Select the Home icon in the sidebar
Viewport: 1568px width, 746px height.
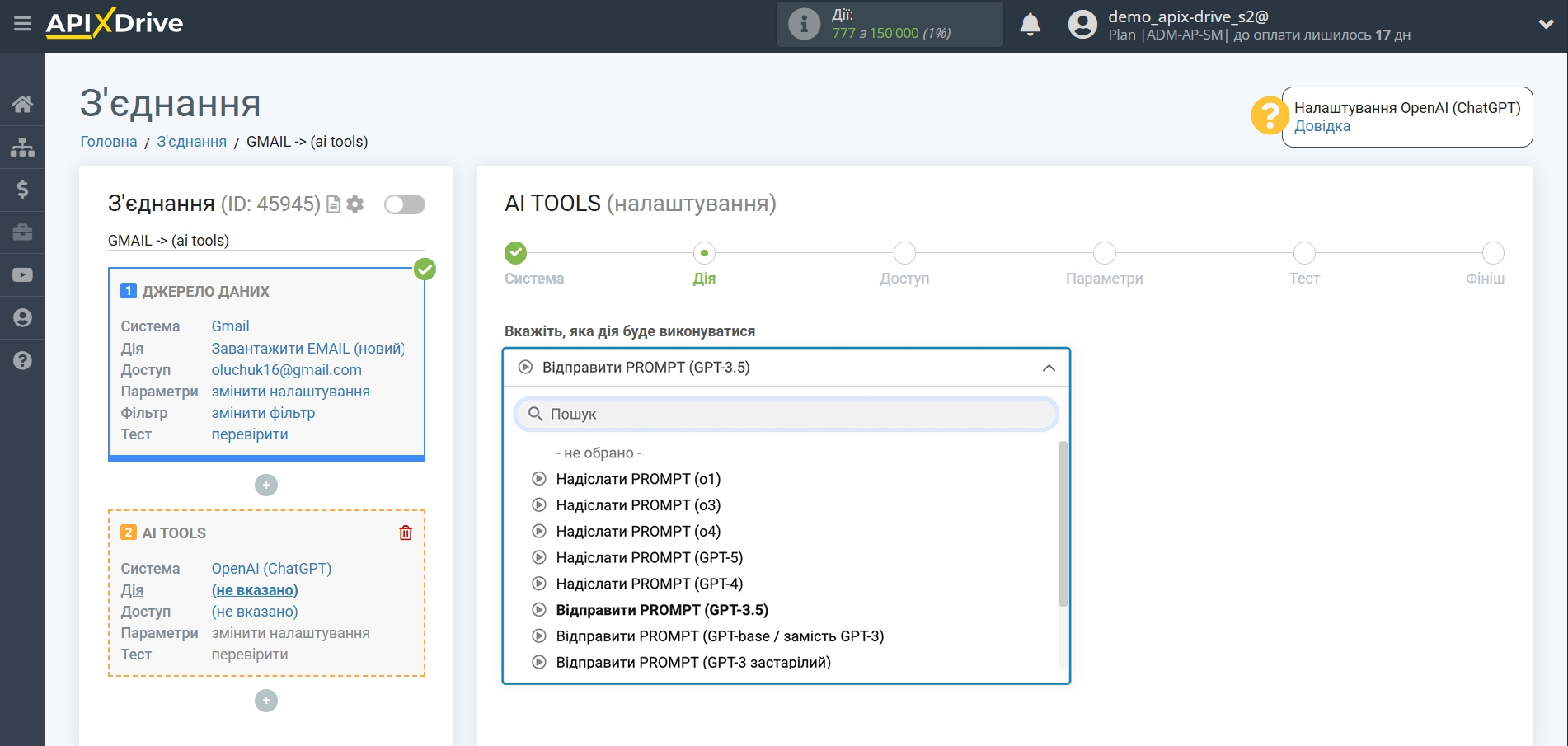[22, 102]
